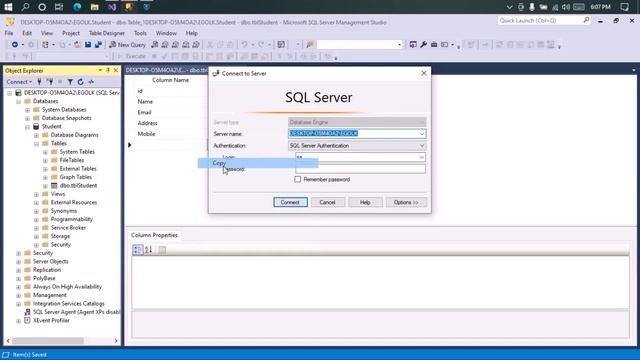Click the Help button in the dialog

(365, 202)
